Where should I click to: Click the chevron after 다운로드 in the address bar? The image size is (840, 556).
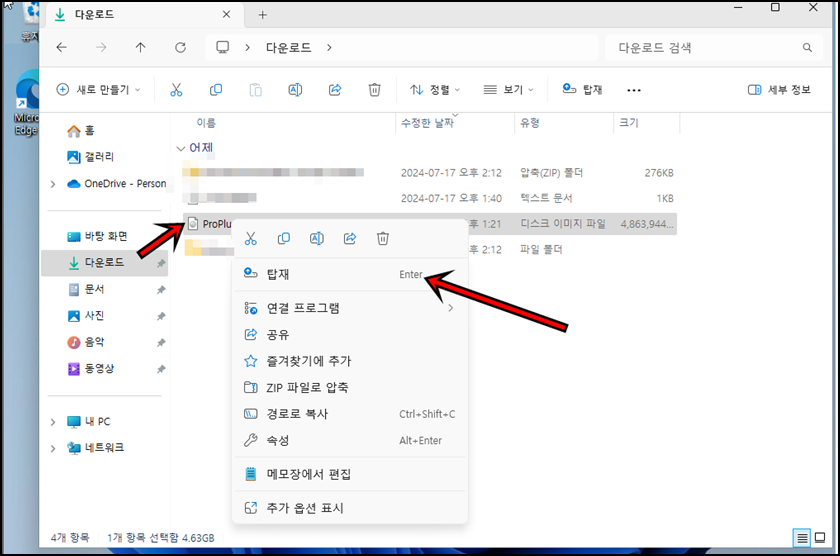click(x=329, y=48)
